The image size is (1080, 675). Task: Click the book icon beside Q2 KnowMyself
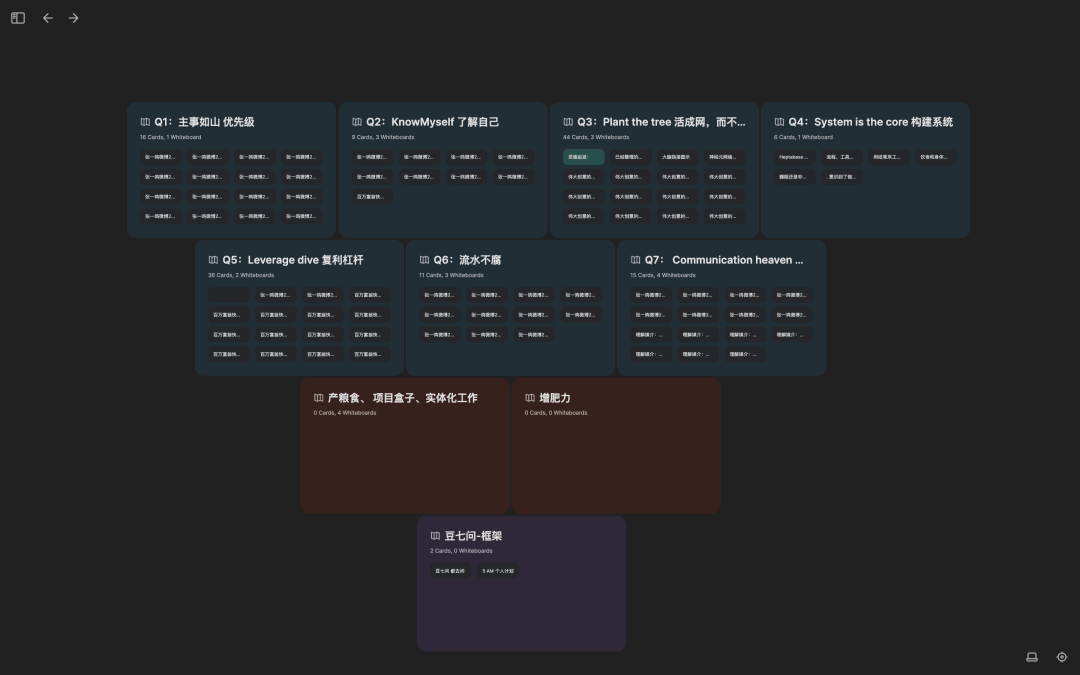[x=357, y=122]
